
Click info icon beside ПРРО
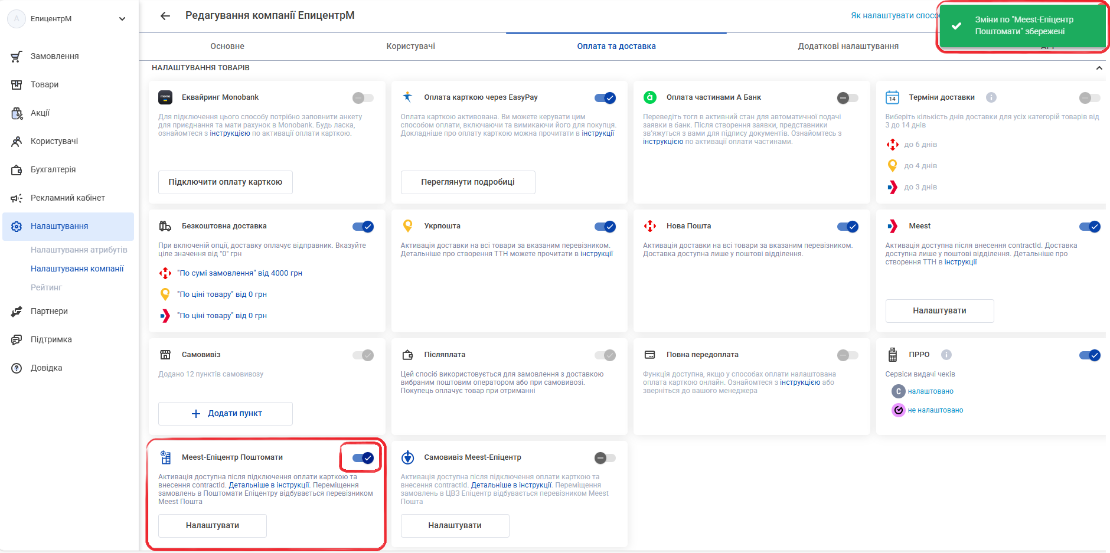pos(946,355)
